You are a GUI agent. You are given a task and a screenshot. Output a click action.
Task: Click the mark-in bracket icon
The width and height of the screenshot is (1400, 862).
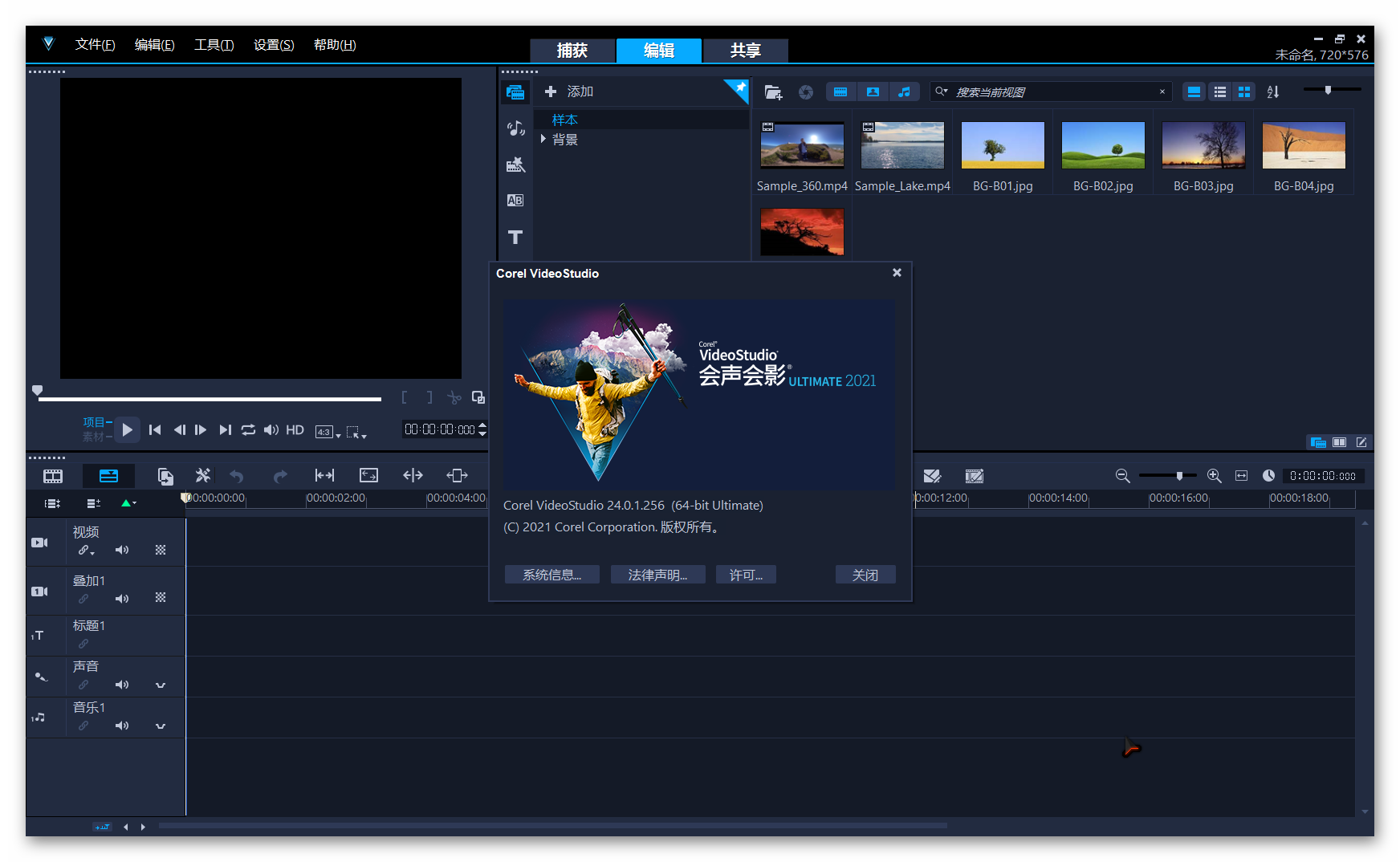point(405,397)
